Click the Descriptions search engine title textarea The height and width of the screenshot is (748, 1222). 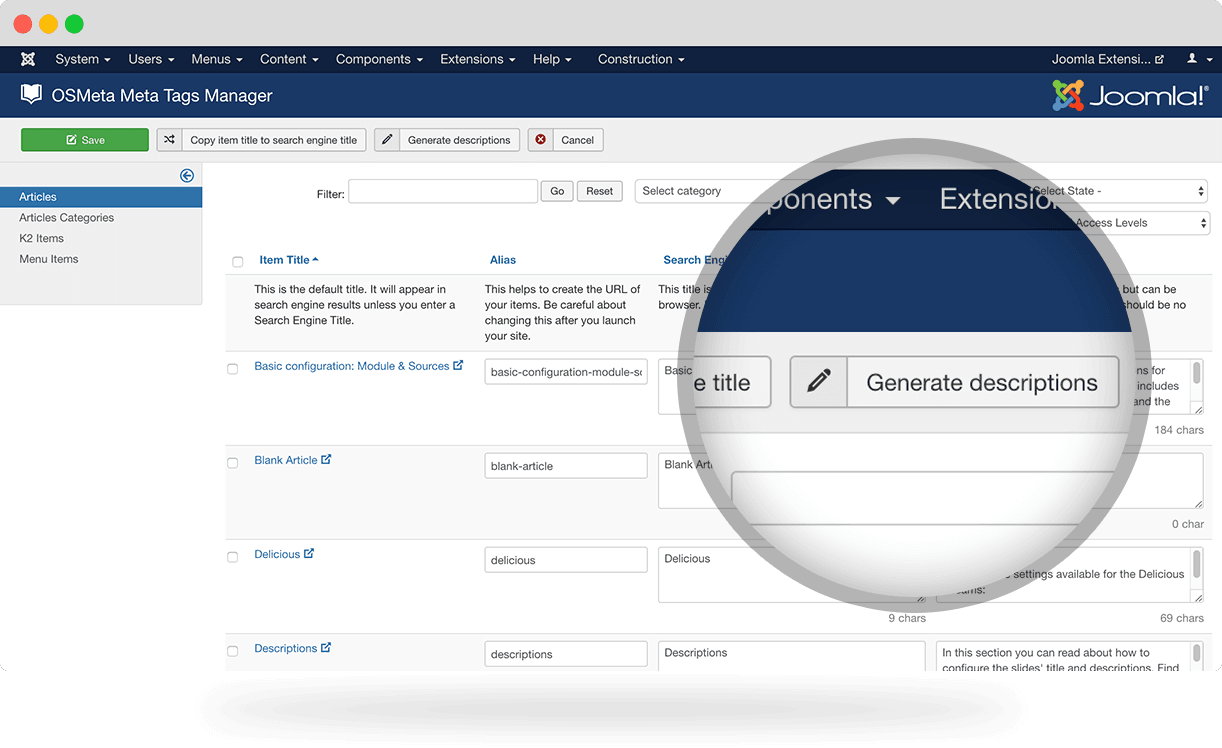click(x=792, y=656)
